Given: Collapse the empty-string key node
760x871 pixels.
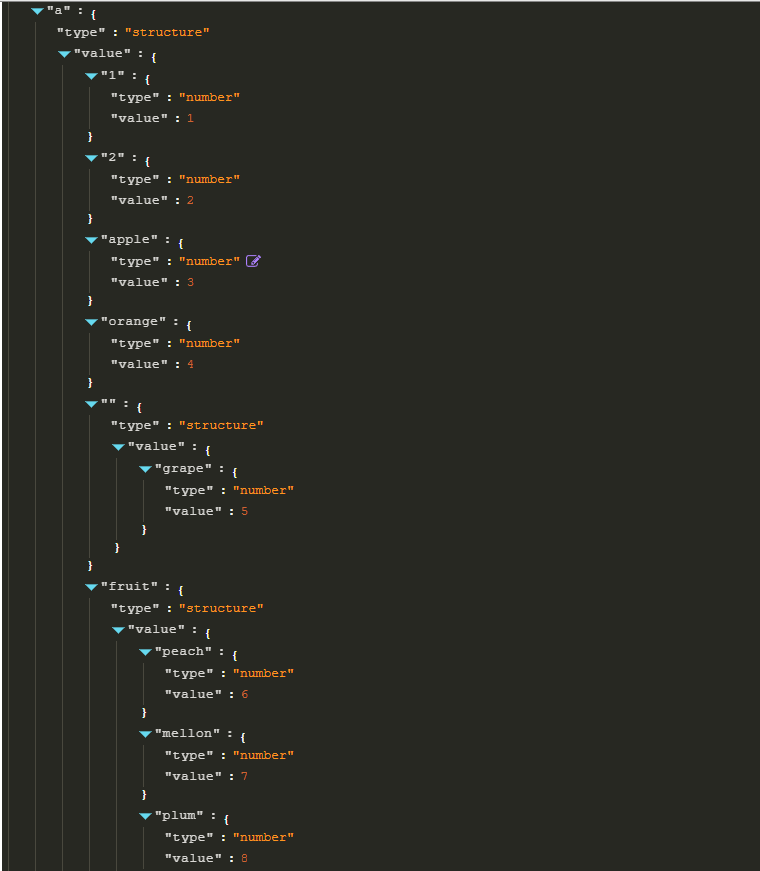Looking at the screenshot, I should pyautogui.click(x=91, y=404).
